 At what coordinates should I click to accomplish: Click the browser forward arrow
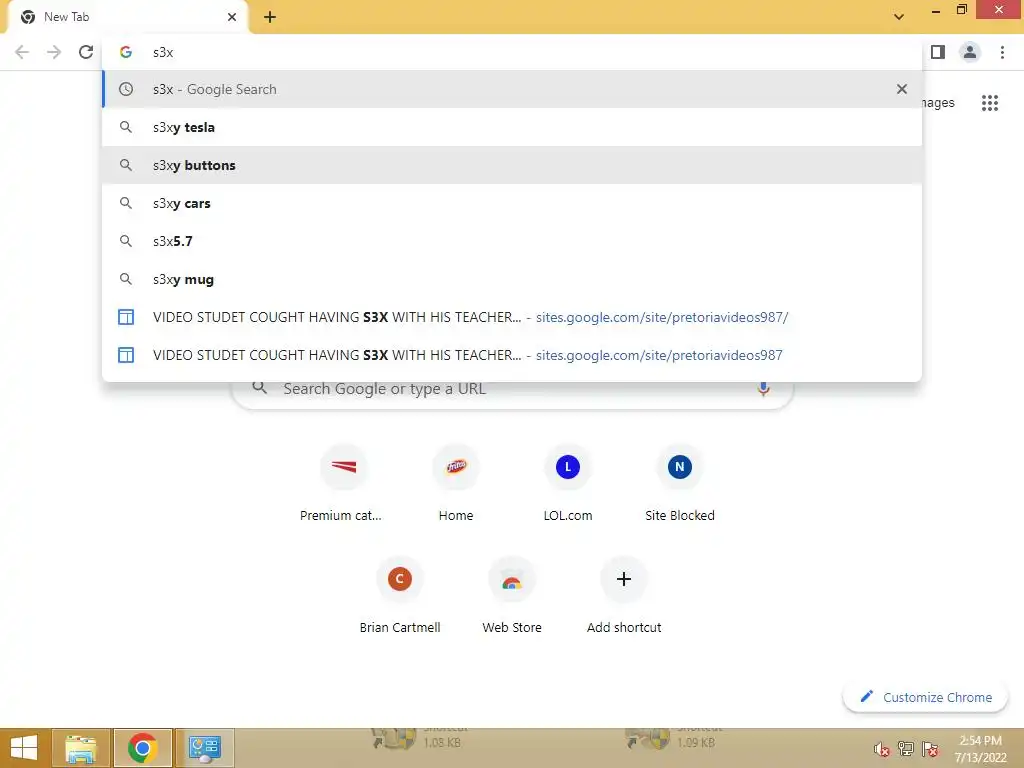pyautogui.click(x=54, y=52)
